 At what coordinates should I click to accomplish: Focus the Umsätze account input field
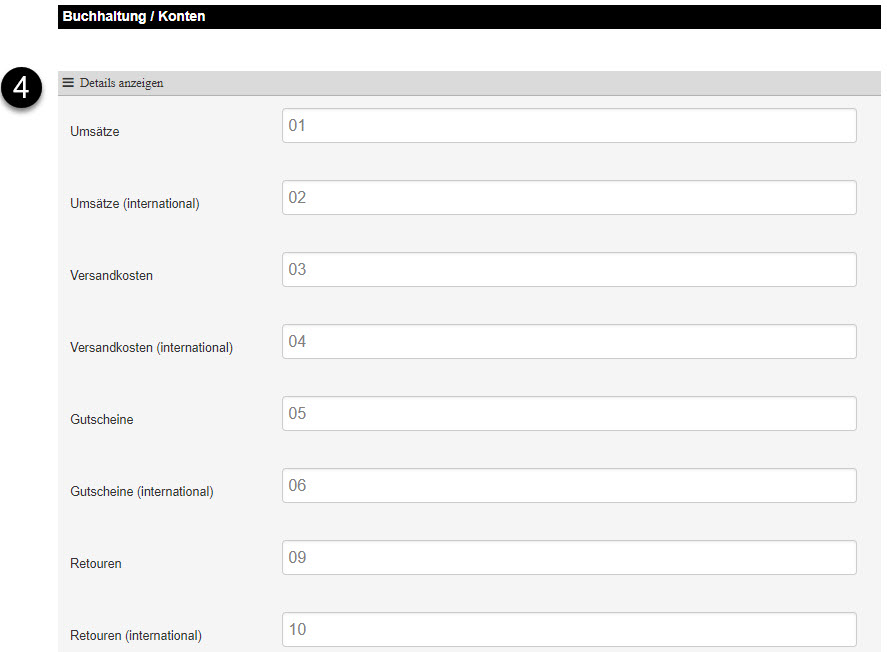(569, 126)
